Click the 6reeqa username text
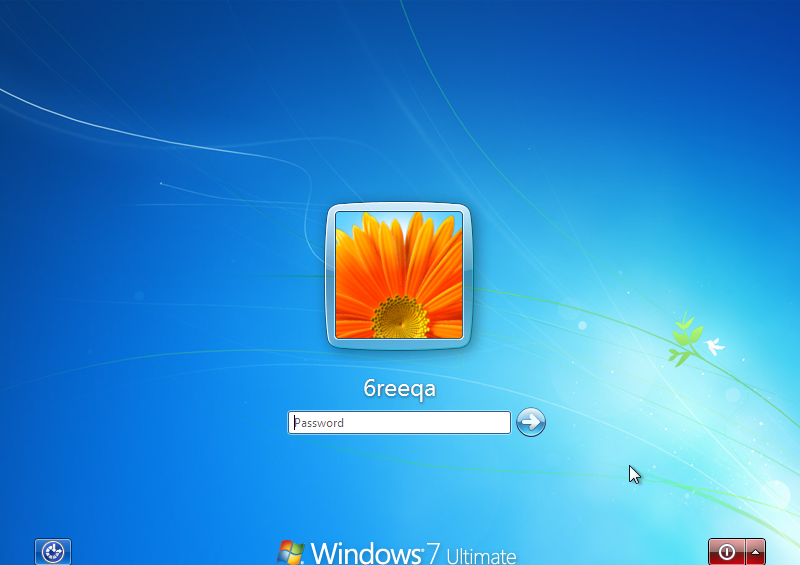The image size is (800, 565). tap(399, 389)
